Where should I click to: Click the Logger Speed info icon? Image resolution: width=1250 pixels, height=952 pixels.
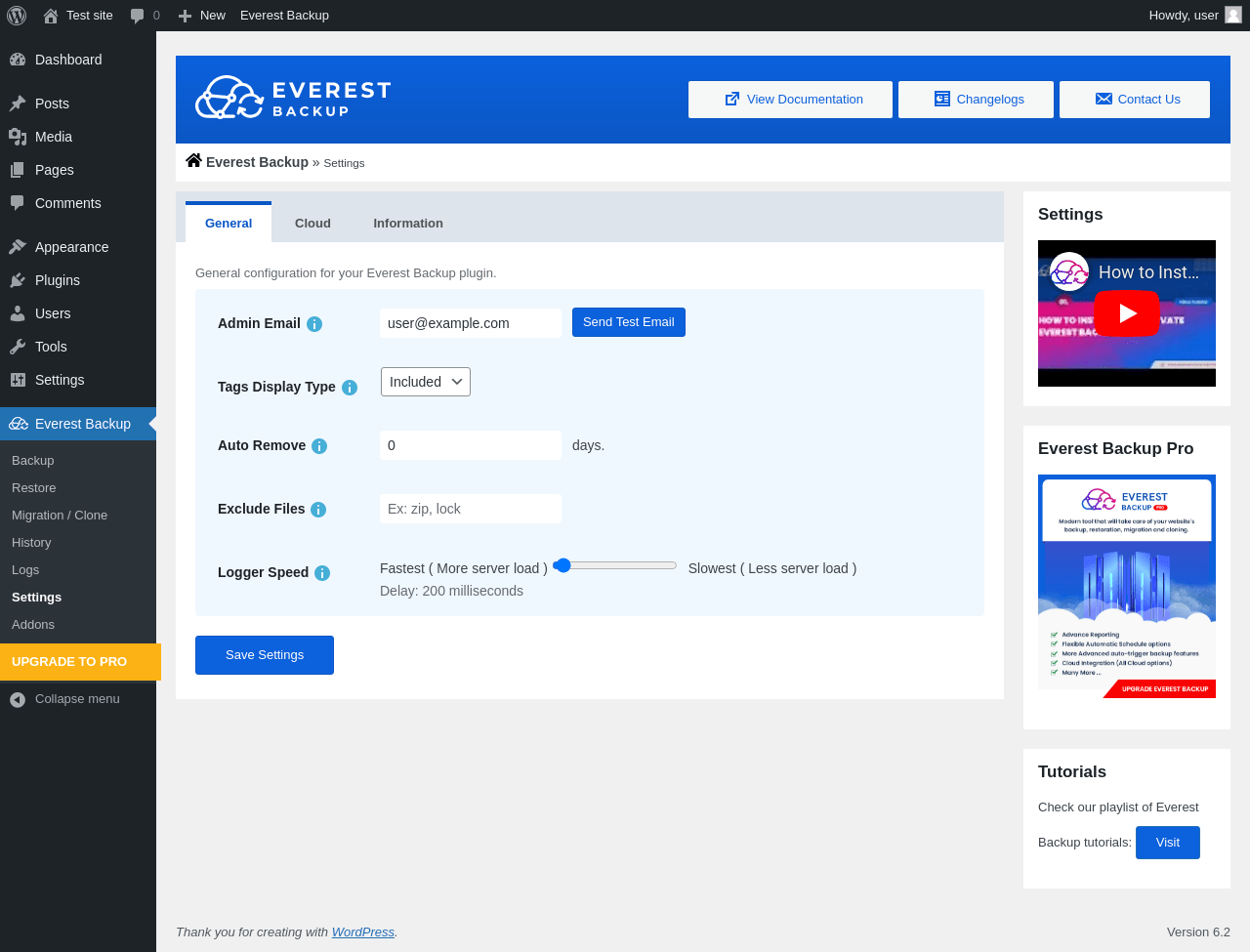[322, 573]
